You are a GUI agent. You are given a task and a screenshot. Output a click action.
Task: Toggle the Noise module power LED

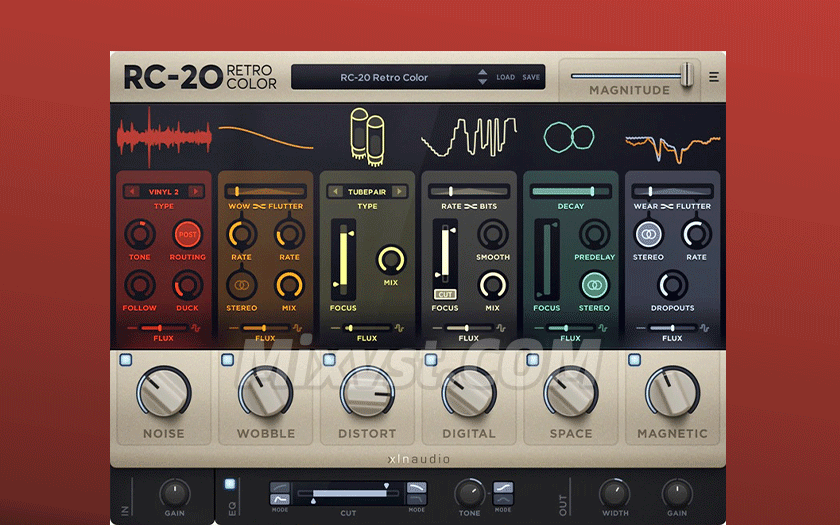click(126, 359)
